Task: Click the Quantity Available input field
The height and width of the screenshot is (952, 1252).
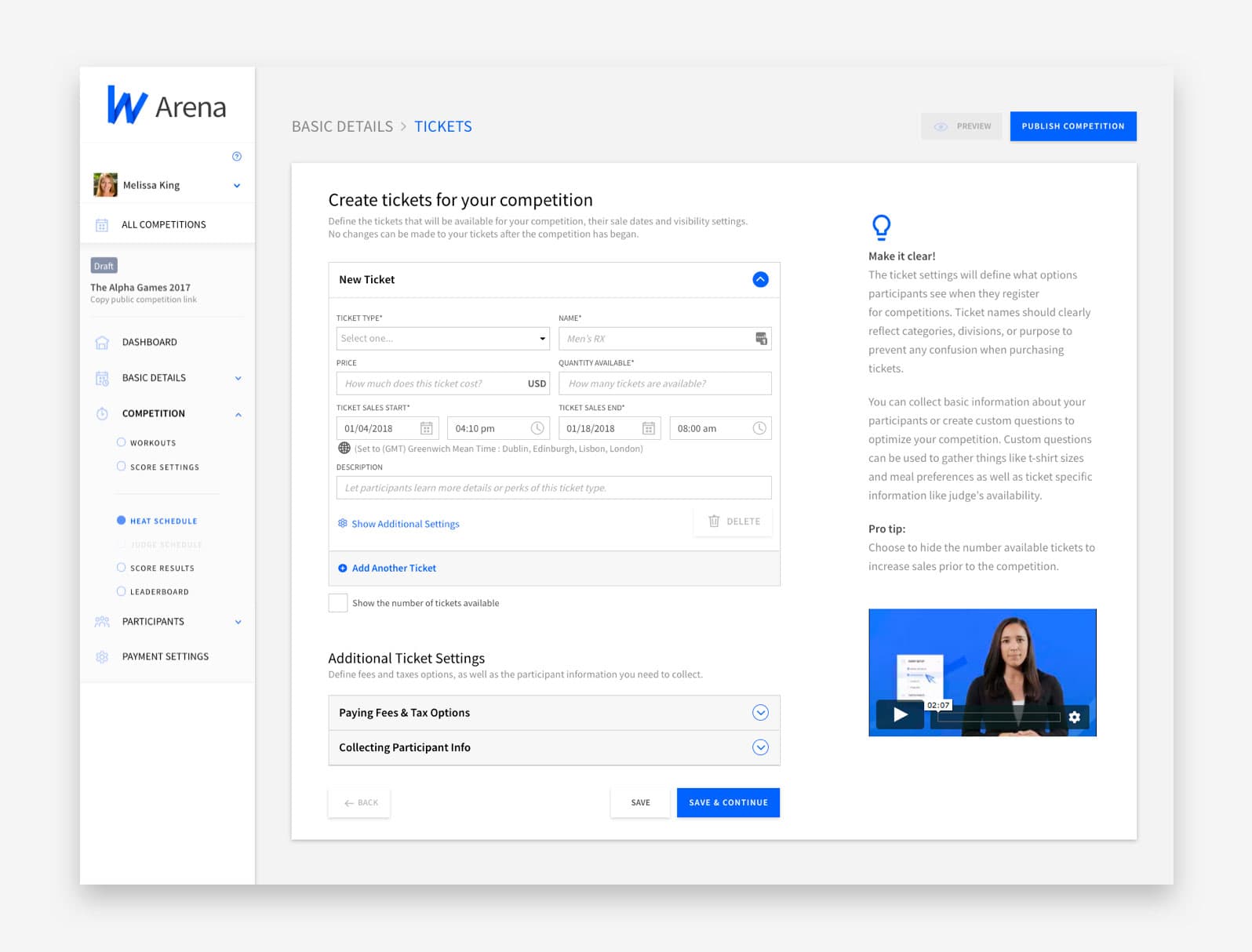Action: tap(664, 383)
